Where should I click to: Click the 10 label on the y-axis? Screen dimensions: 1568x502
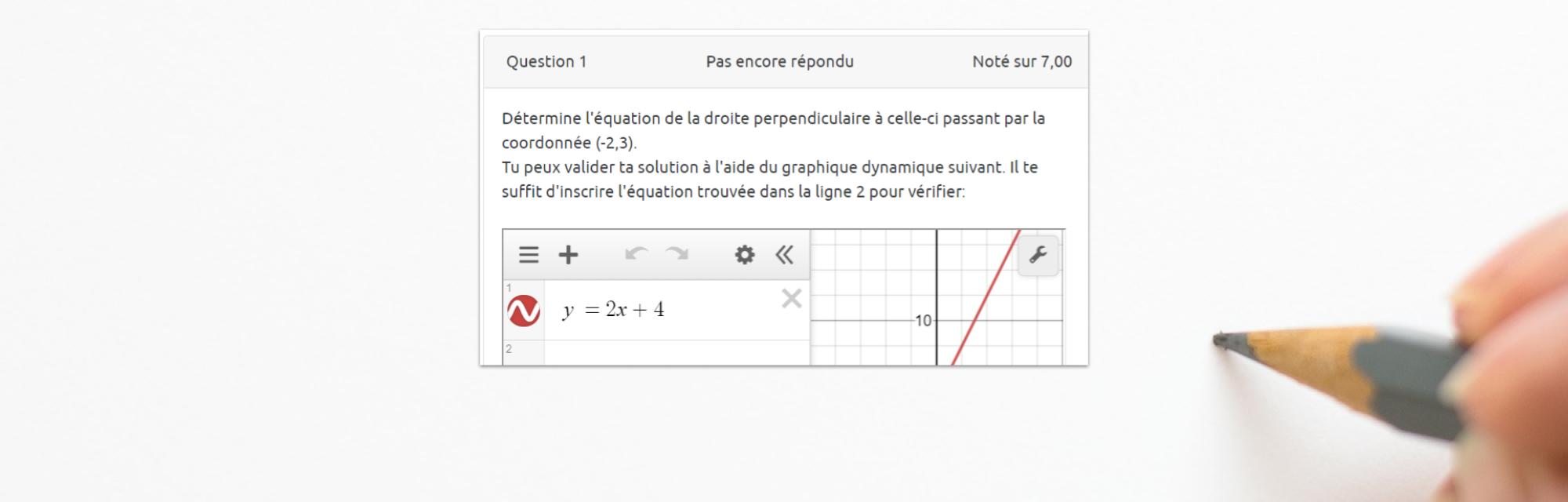point(923,321)
